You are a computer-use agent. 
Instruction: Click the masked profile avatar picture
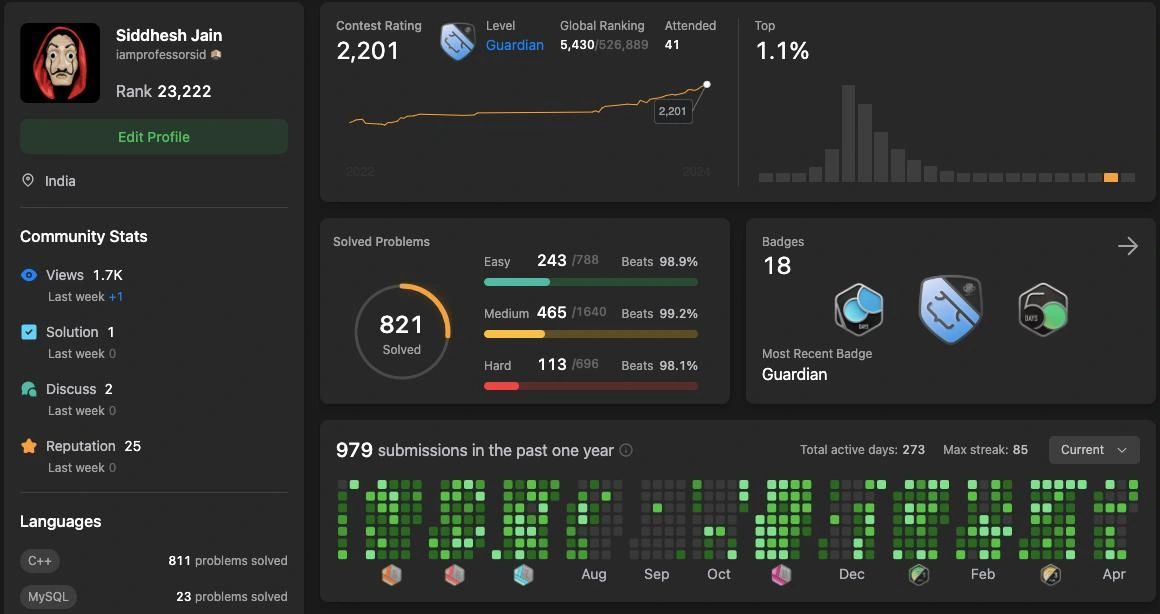point(60,63)
